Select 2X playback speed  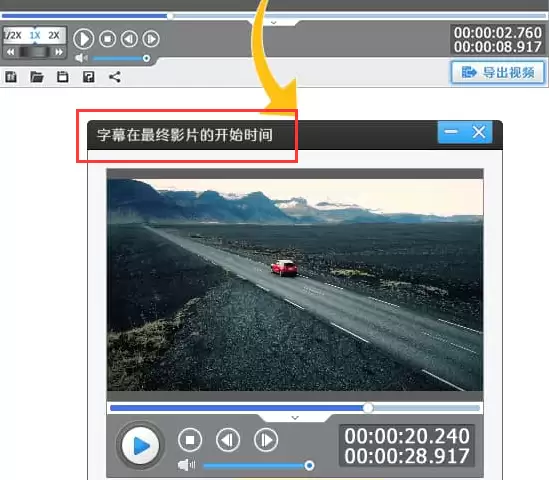pos(54,35)
